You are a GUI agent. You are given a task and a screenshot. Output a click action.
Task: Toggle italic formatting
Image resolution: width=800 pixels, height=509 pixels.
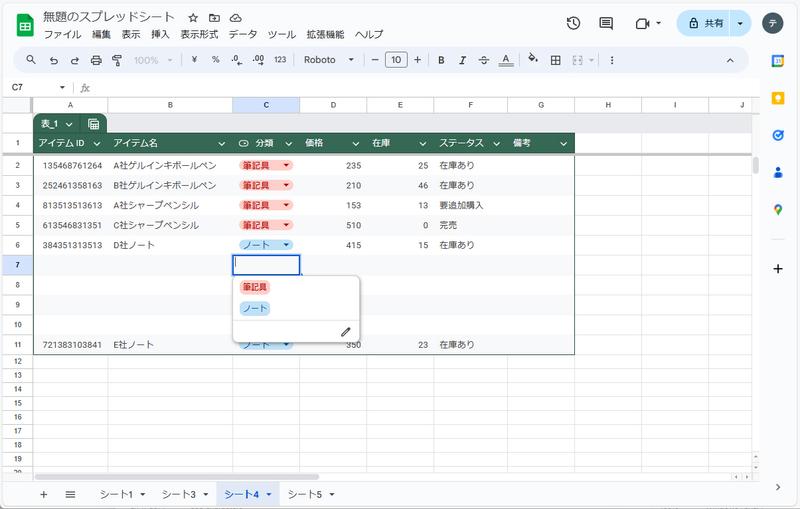pyautogui.click(x=462, y=60)
